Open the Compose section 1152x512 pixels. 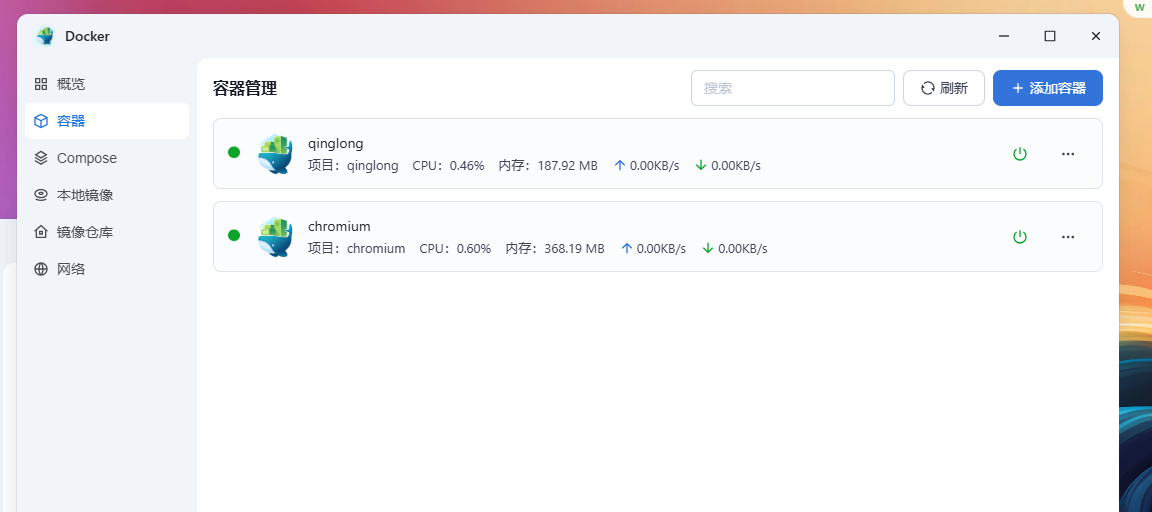107,158
